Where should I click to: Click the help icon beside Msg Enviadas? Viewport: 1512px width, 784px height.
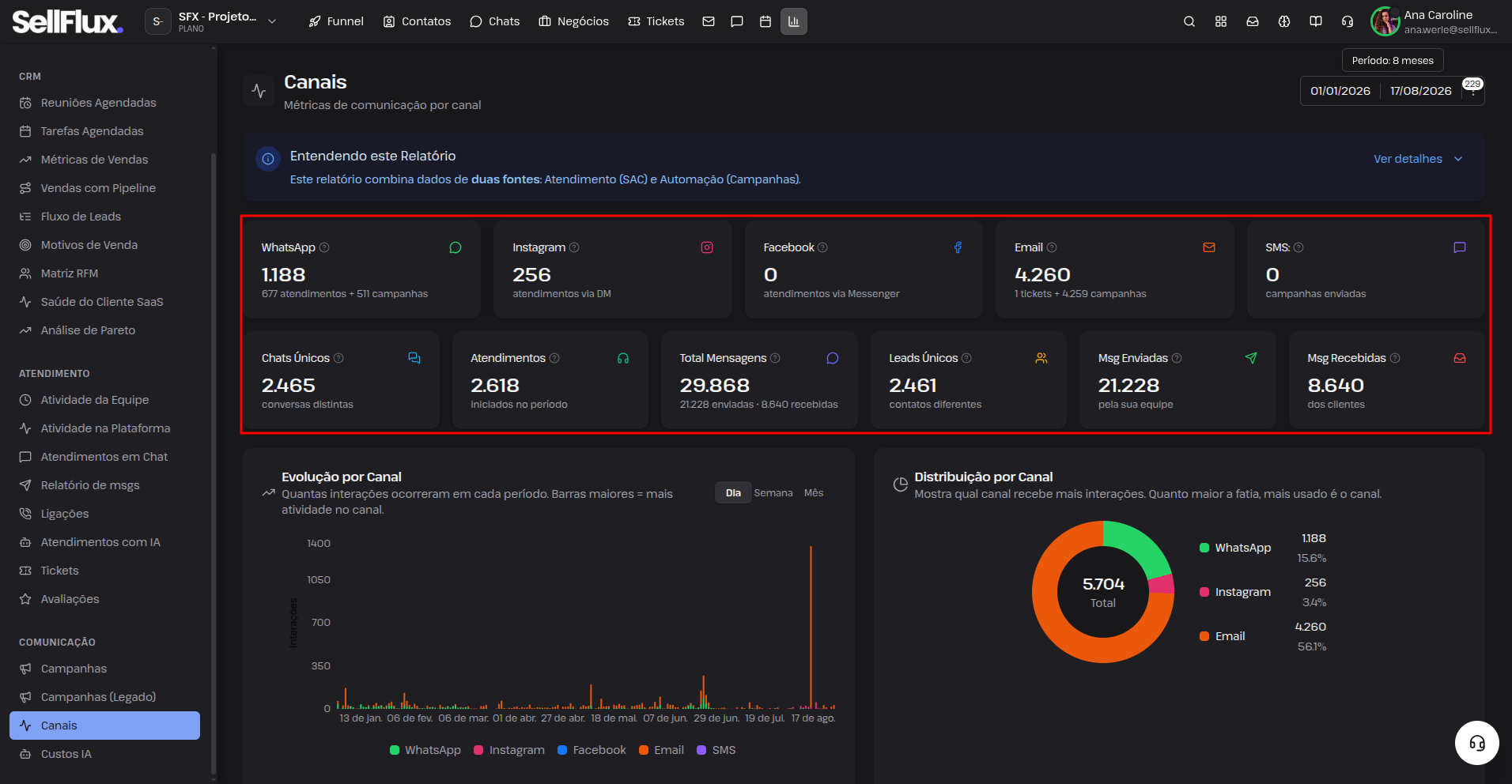point(1177,358)
